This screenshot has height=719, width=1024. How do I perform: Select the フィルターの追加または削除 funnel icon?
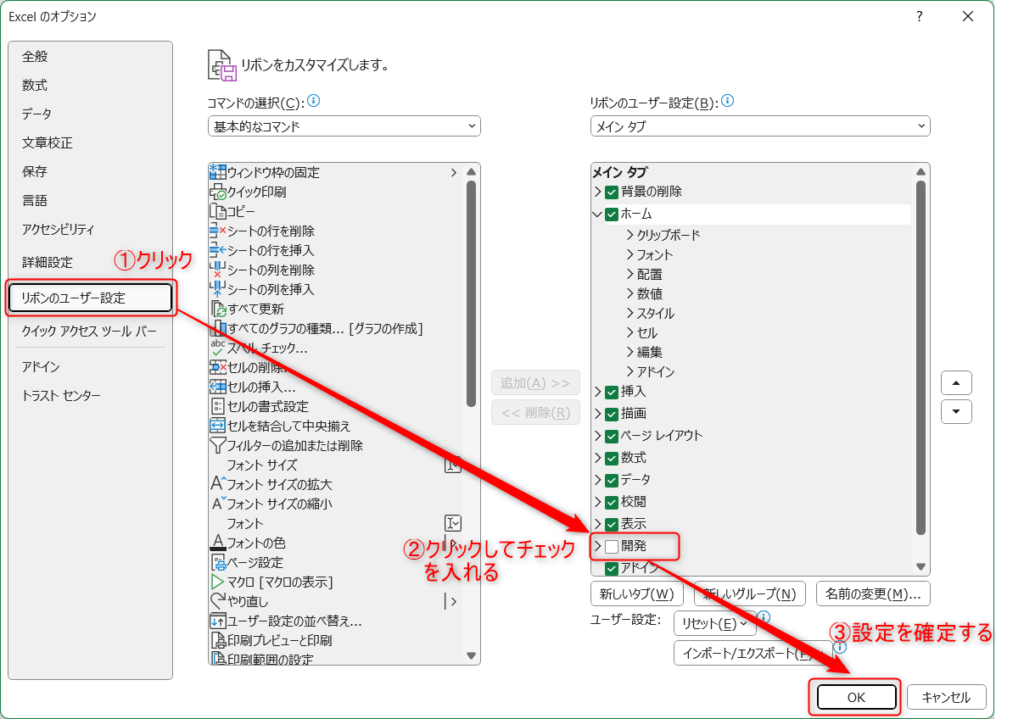(217, 445)
